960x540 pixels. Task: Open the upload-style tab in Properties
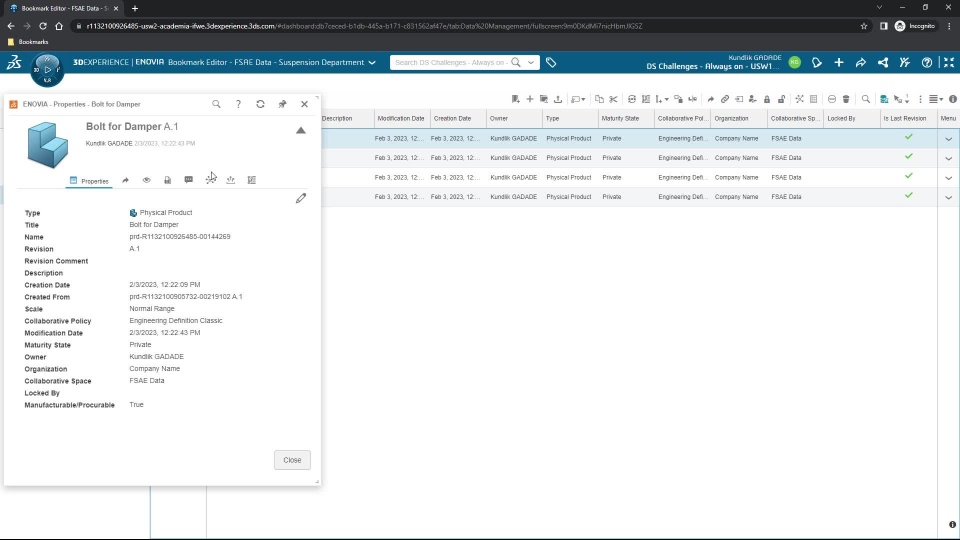coord(231,180)
